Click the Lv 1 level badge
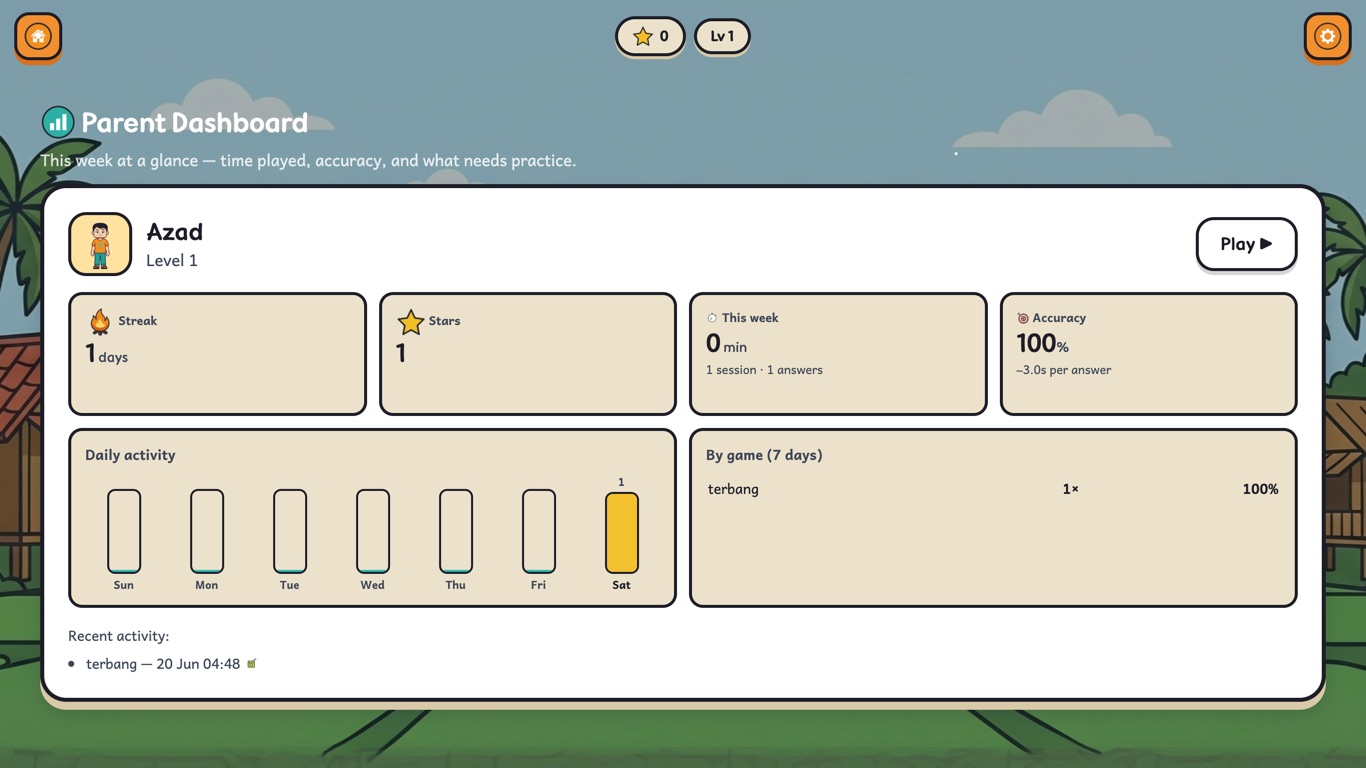 pos(722,36)
